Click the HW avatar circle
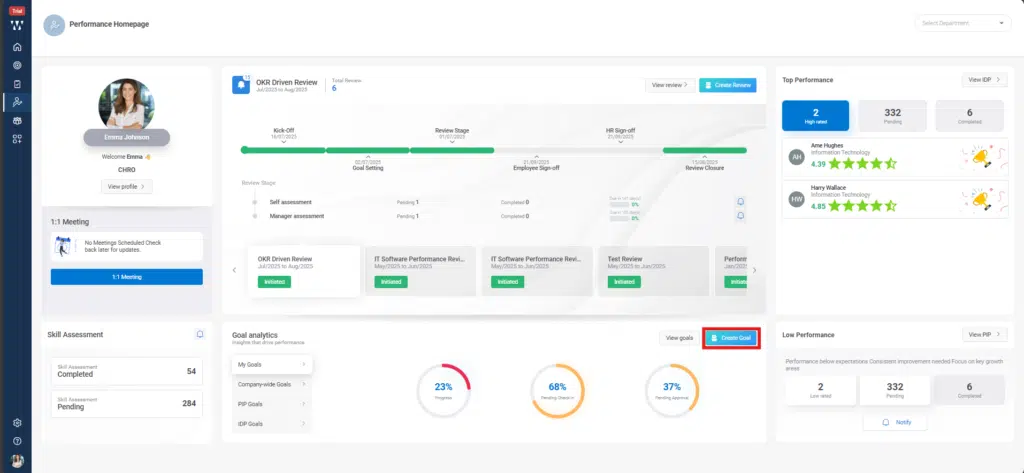The height and width of the screenshot is (473, 1024). (796, 199)
